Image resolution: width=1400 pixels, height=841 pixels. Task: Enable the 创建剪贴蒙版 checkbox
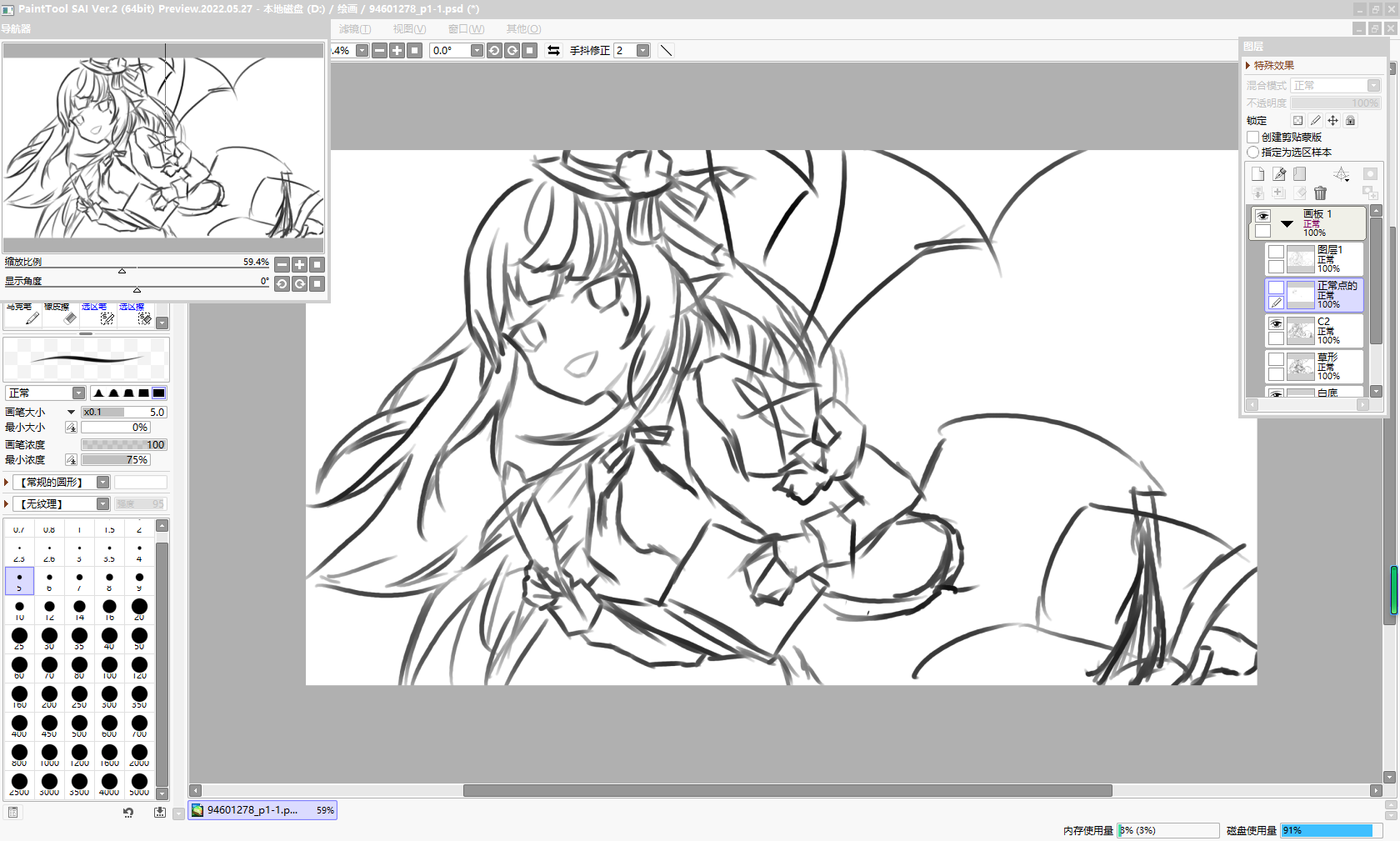point(1252,138)
